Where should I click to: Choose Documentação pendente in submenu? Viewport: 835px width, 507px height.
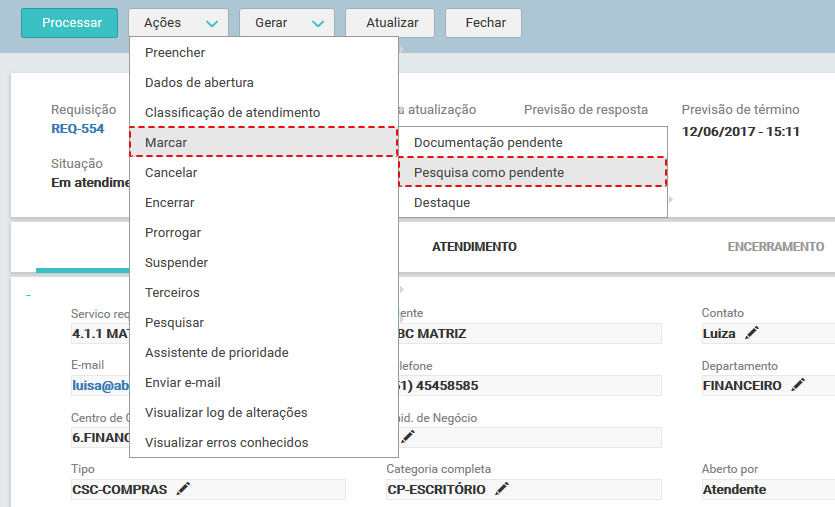[533, 142]
